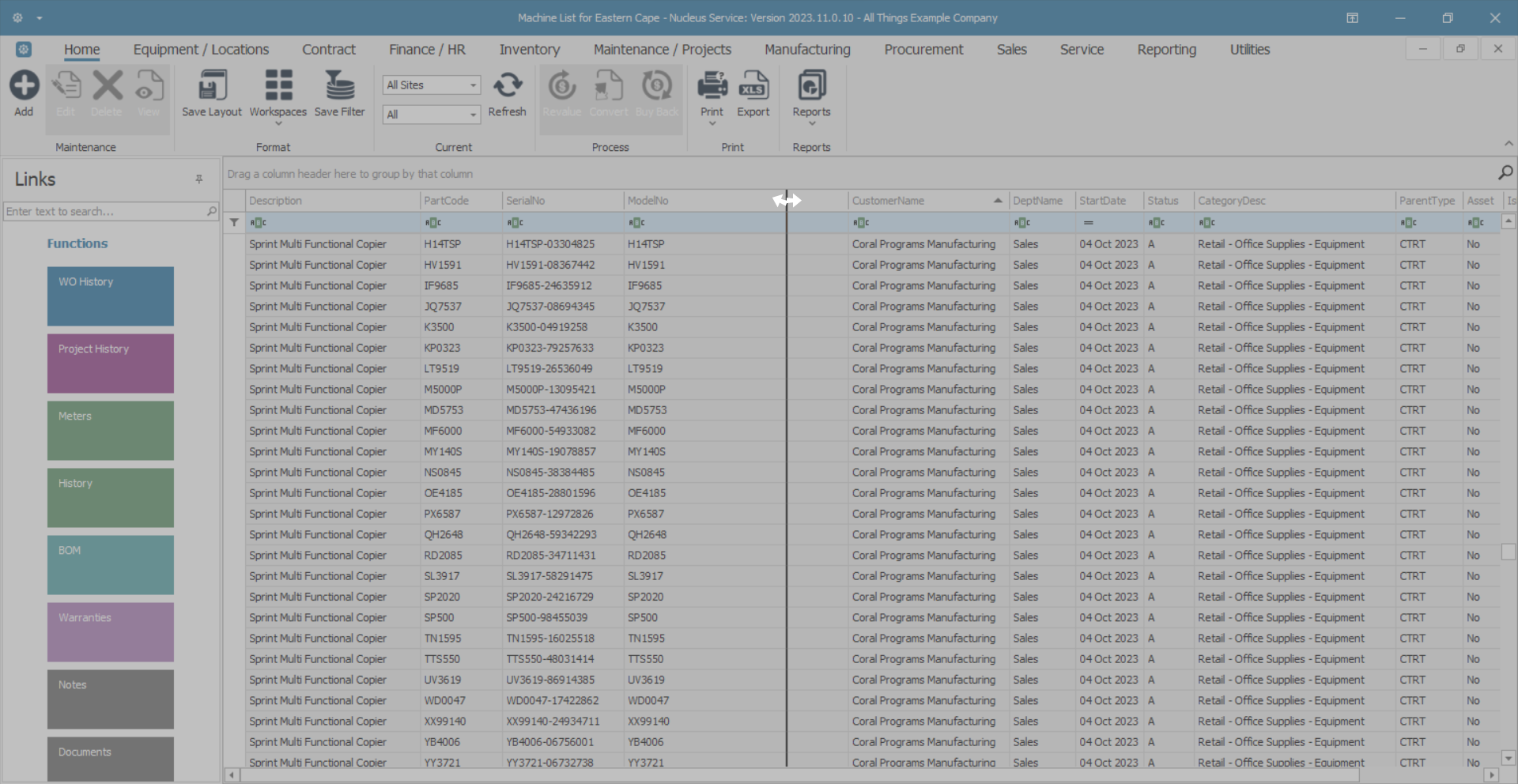1518x784 pixels.
Task: Open the grid search magnifier
Action: 1505,173
